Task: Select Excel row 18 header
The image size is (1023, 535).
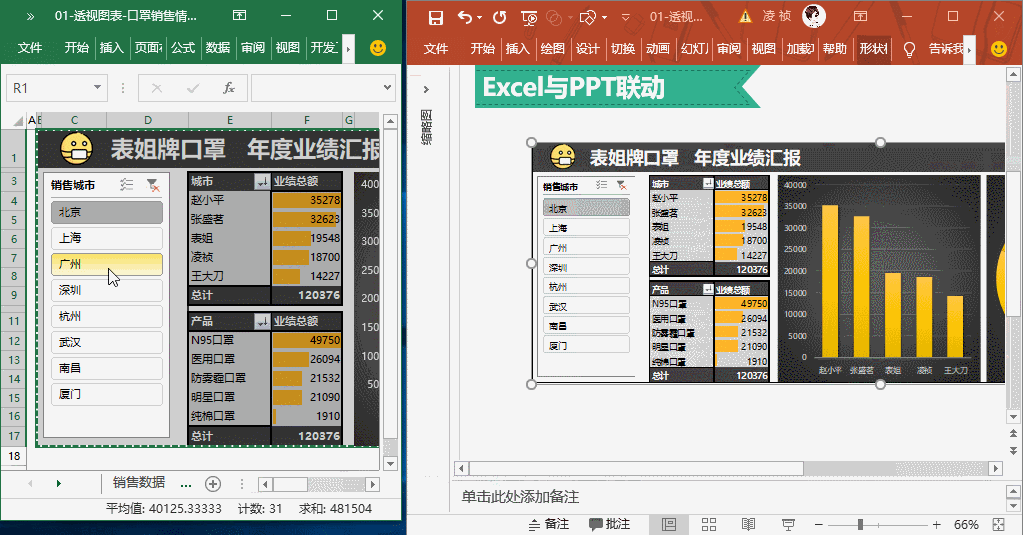Action: tap(14, 456)
